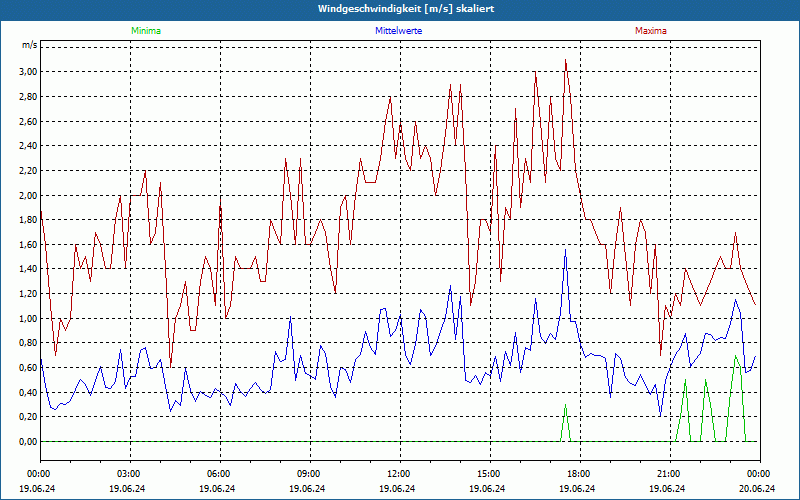Click the 00:00 time label above 20.06.24
Screen dimensions: 800x500
click(757, 474)
